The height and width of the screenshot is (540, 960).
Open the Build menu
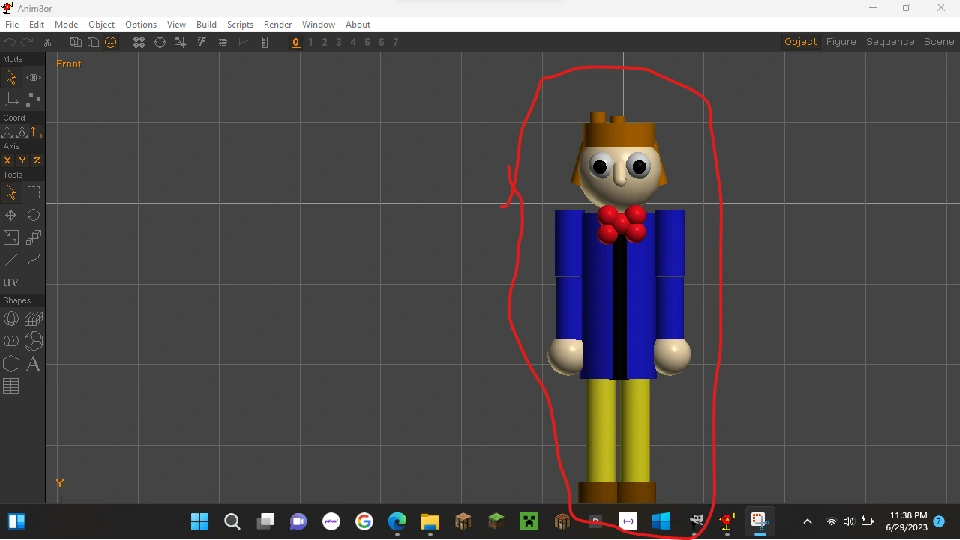pyautogui.click(x=206, y=24)
